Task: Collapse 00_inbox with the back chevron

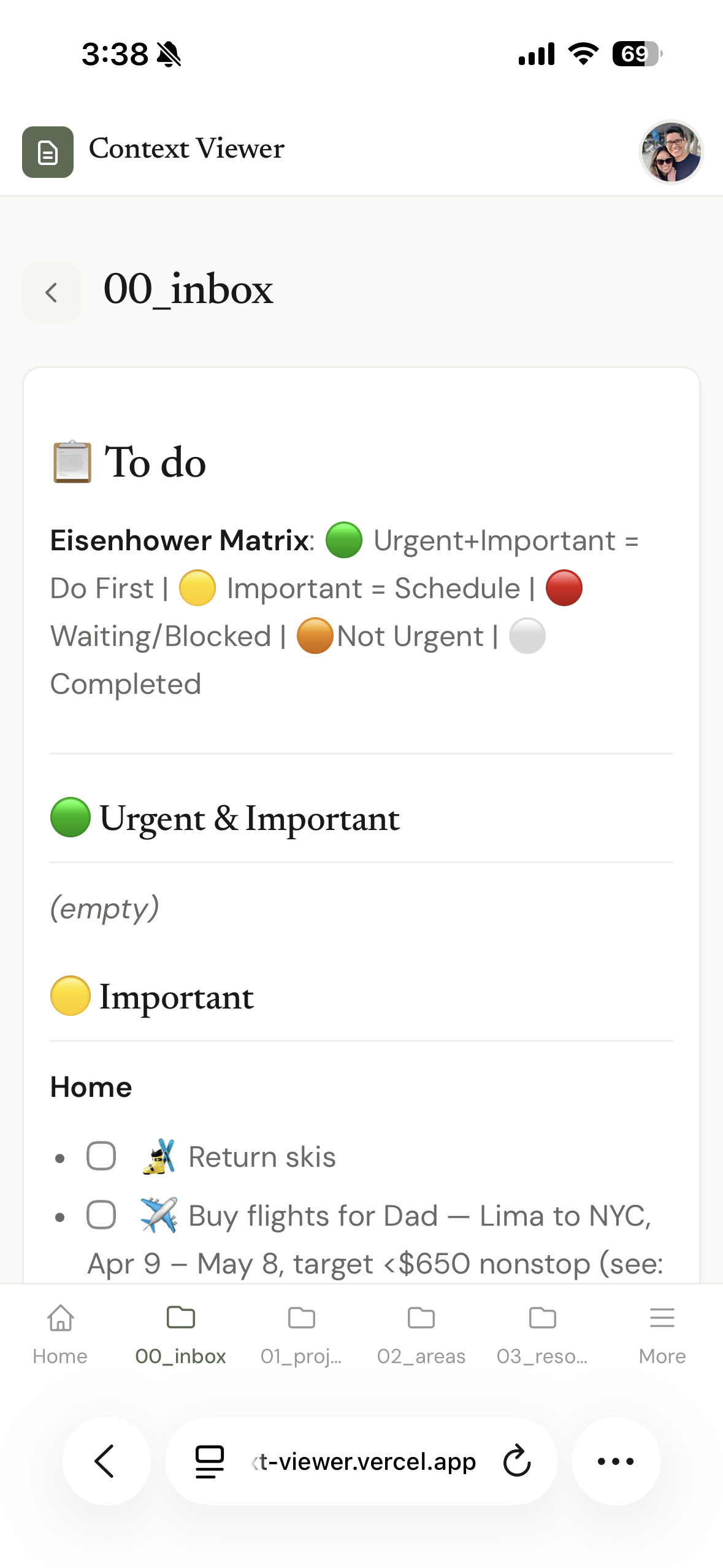Action: click(x=51, y=291)
